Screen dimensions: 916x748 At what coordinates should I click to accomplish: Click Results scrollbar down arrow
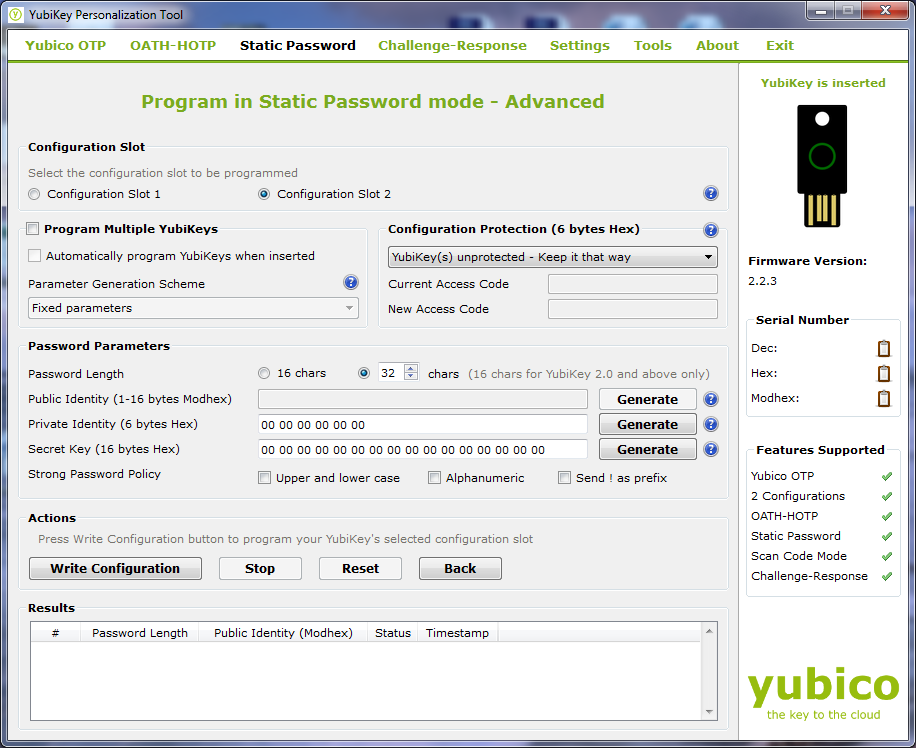[x=709, y=712]
